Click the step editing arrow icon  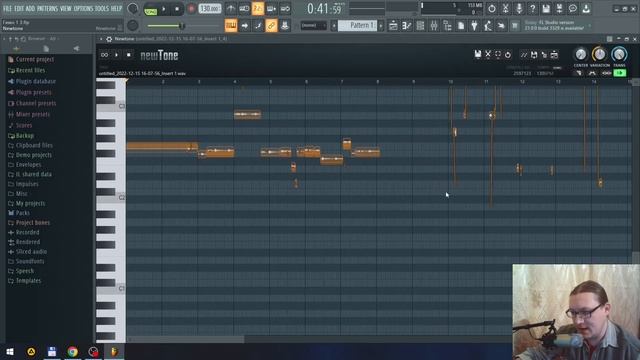244,26
